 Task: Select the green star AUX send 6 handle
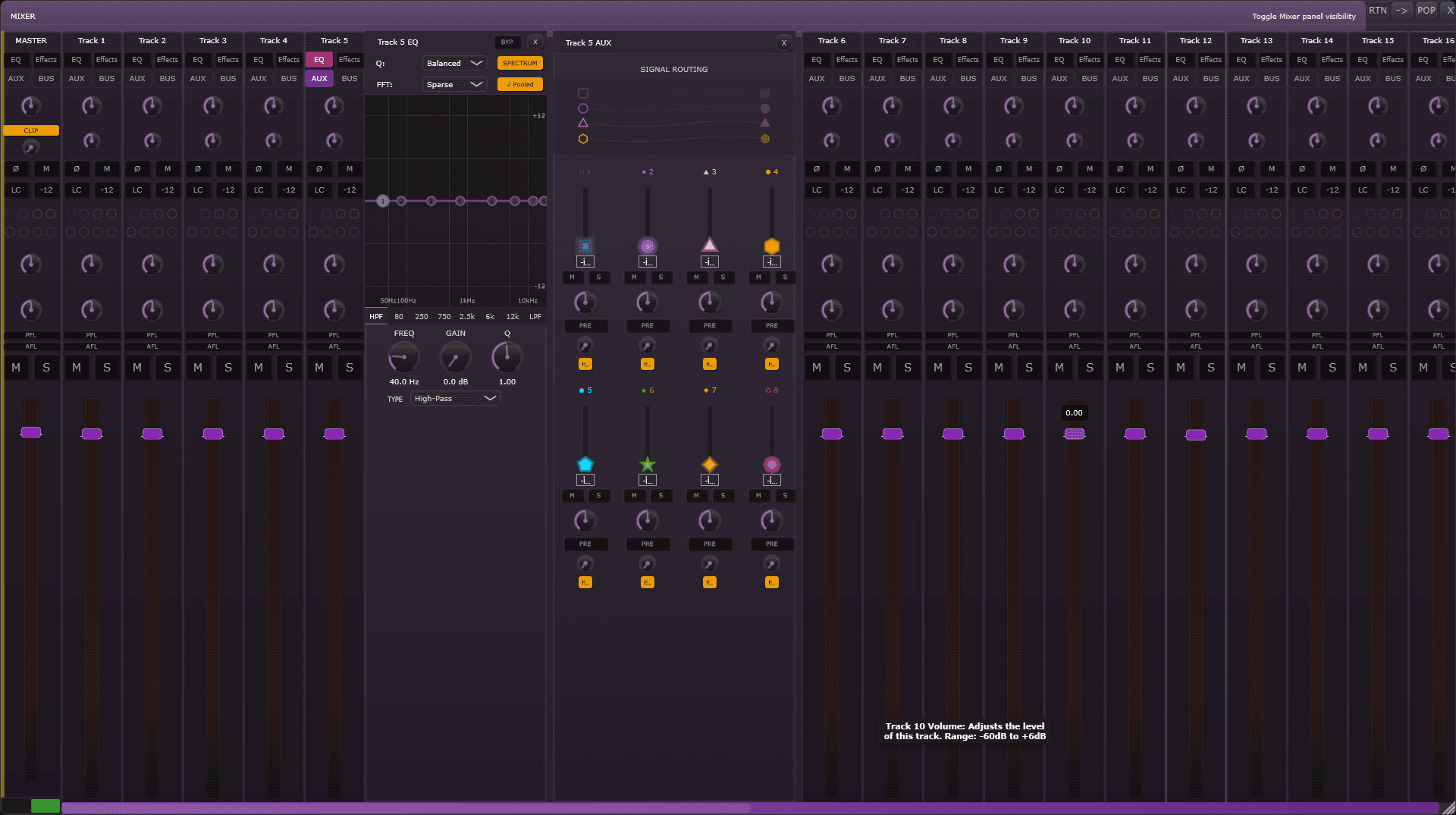tap(647, 464)
